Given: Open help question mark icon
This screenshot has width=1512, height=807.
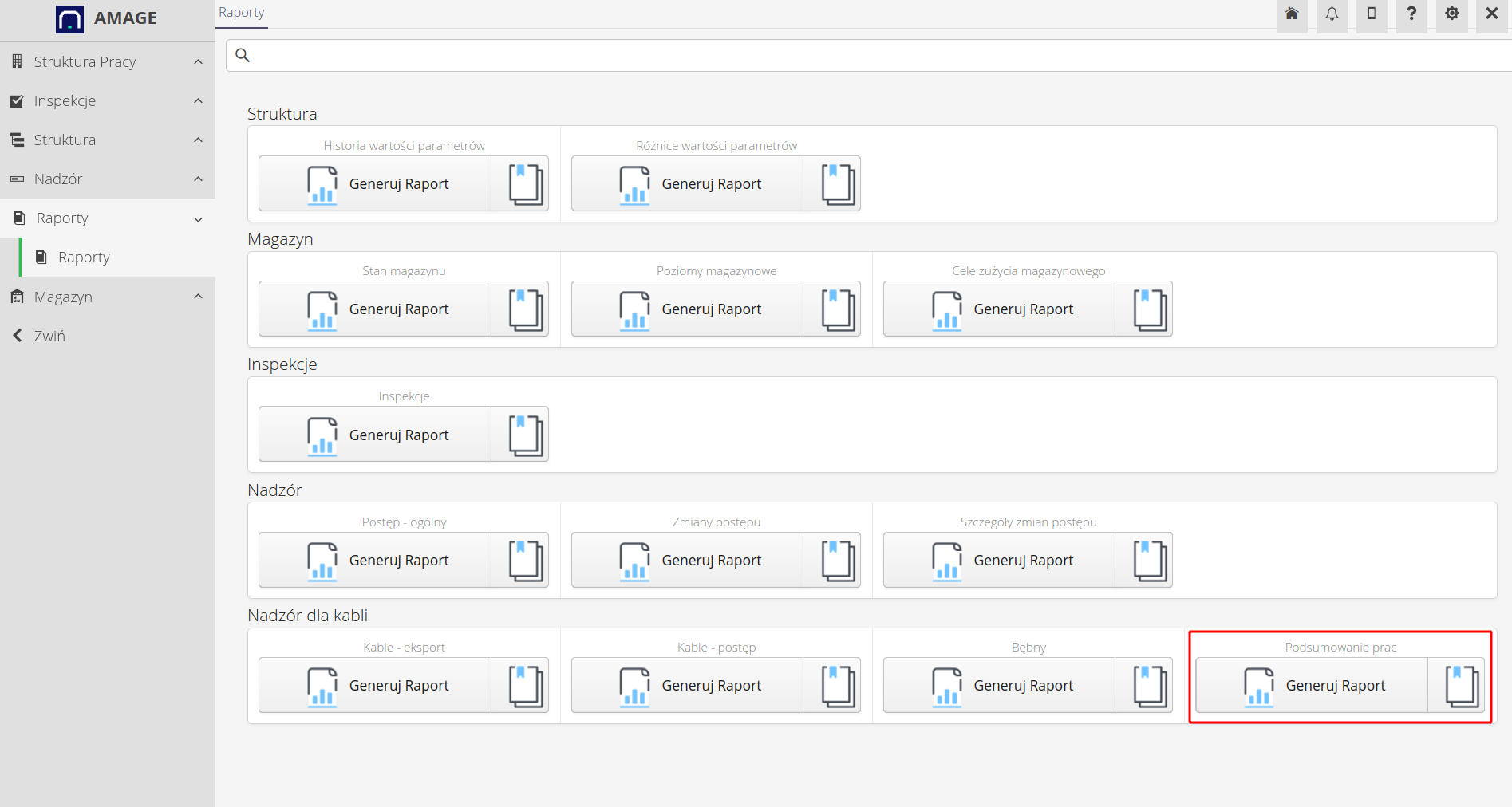Looking at the screenshot, I should 1411,14.
